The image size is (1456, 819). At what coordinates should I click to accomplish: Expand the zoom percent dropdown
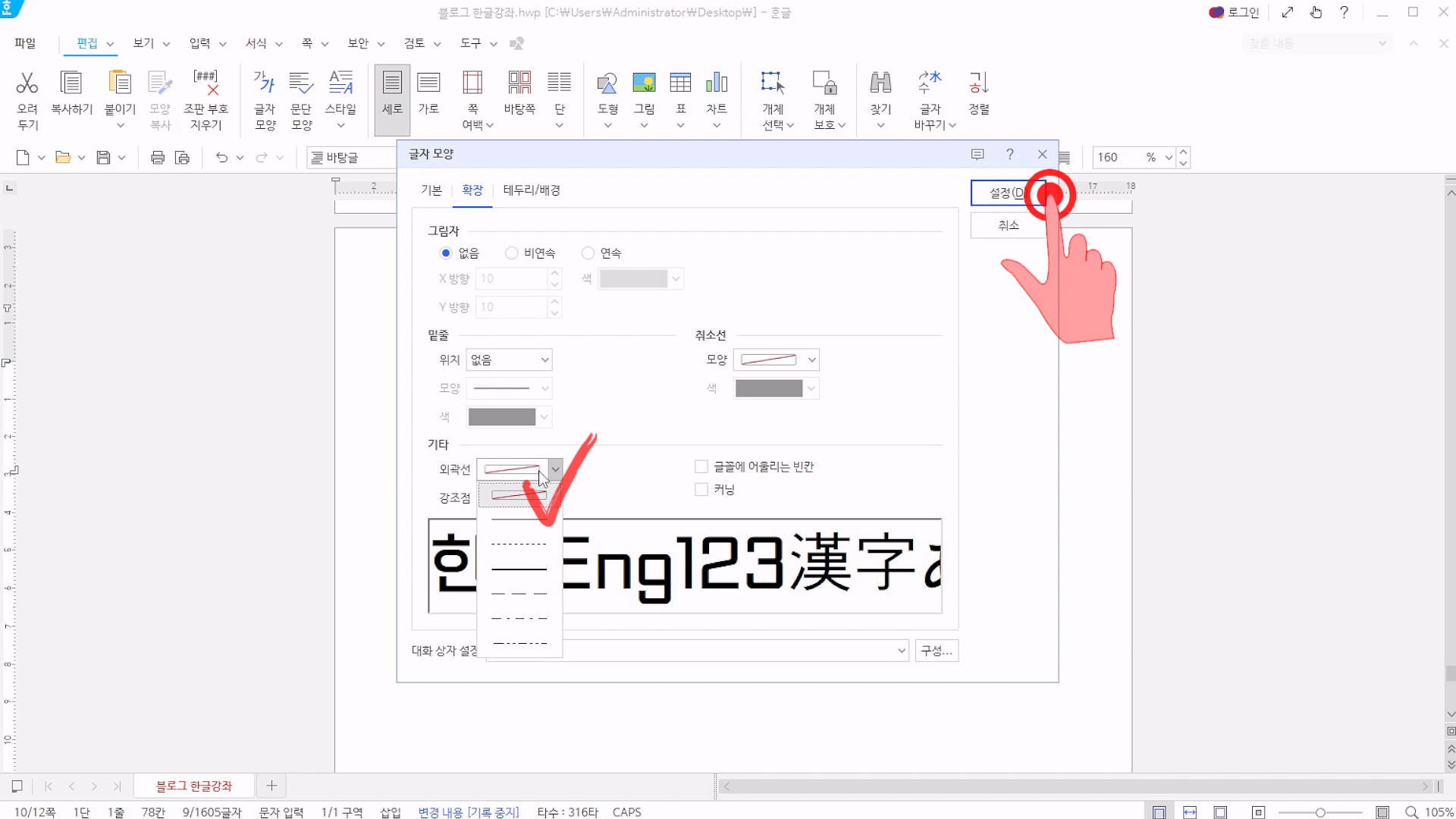[1169, 158]
